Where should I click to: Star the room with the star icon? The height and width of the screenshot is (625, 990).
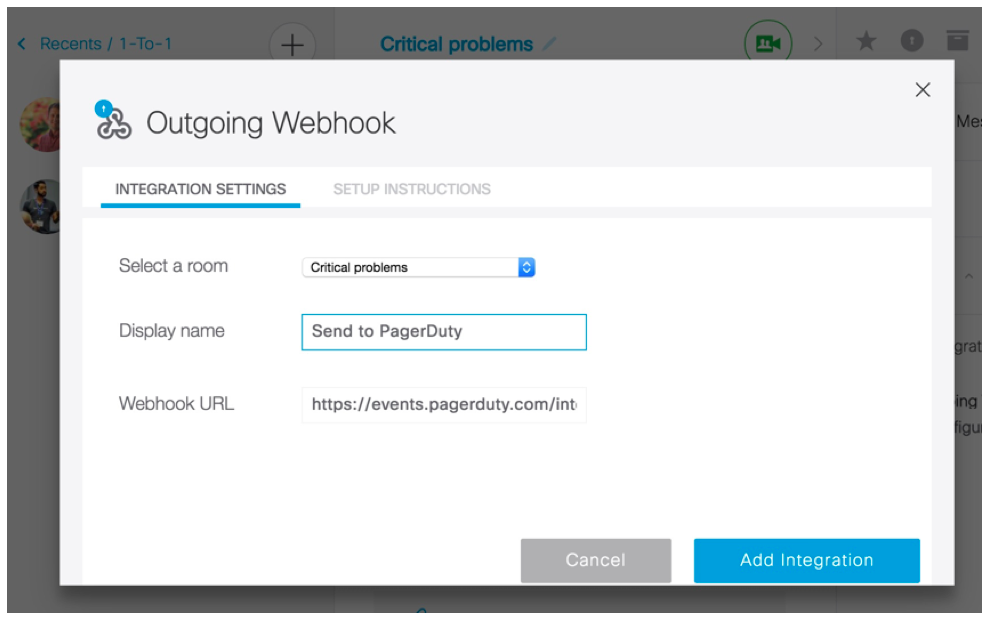(866, 41)
